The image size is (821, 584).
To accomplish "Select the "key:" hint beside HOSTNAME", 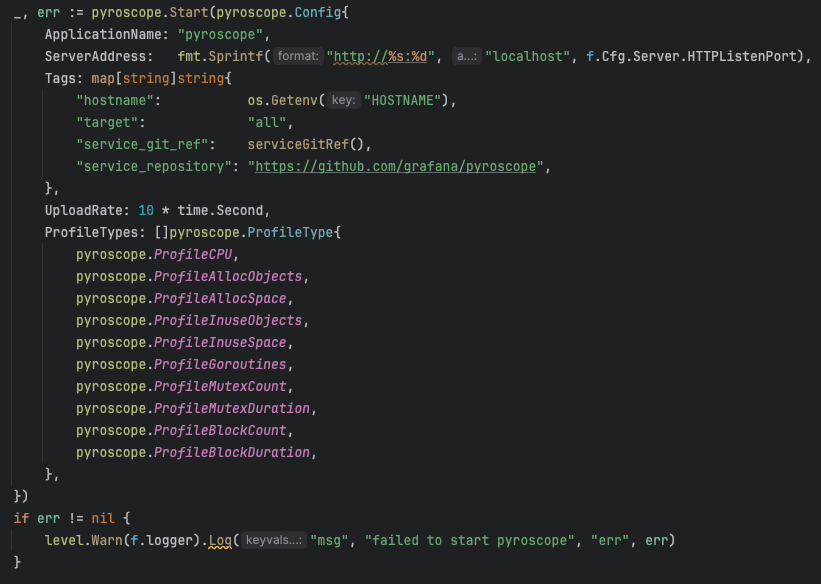I will coord(344,100).
